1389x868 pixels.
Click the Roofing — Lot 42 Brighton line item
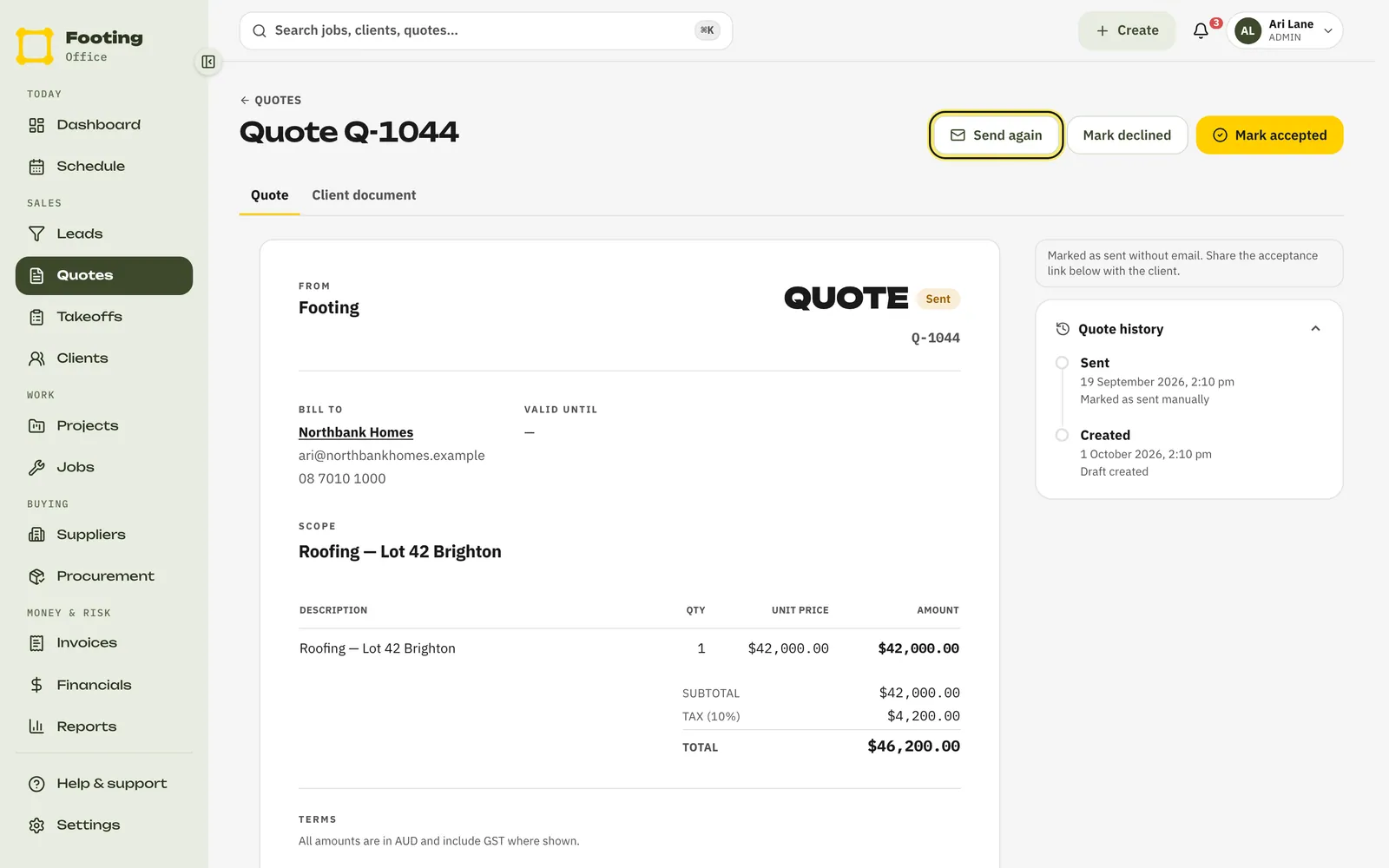pyautogui.click(x=629, y=648)
